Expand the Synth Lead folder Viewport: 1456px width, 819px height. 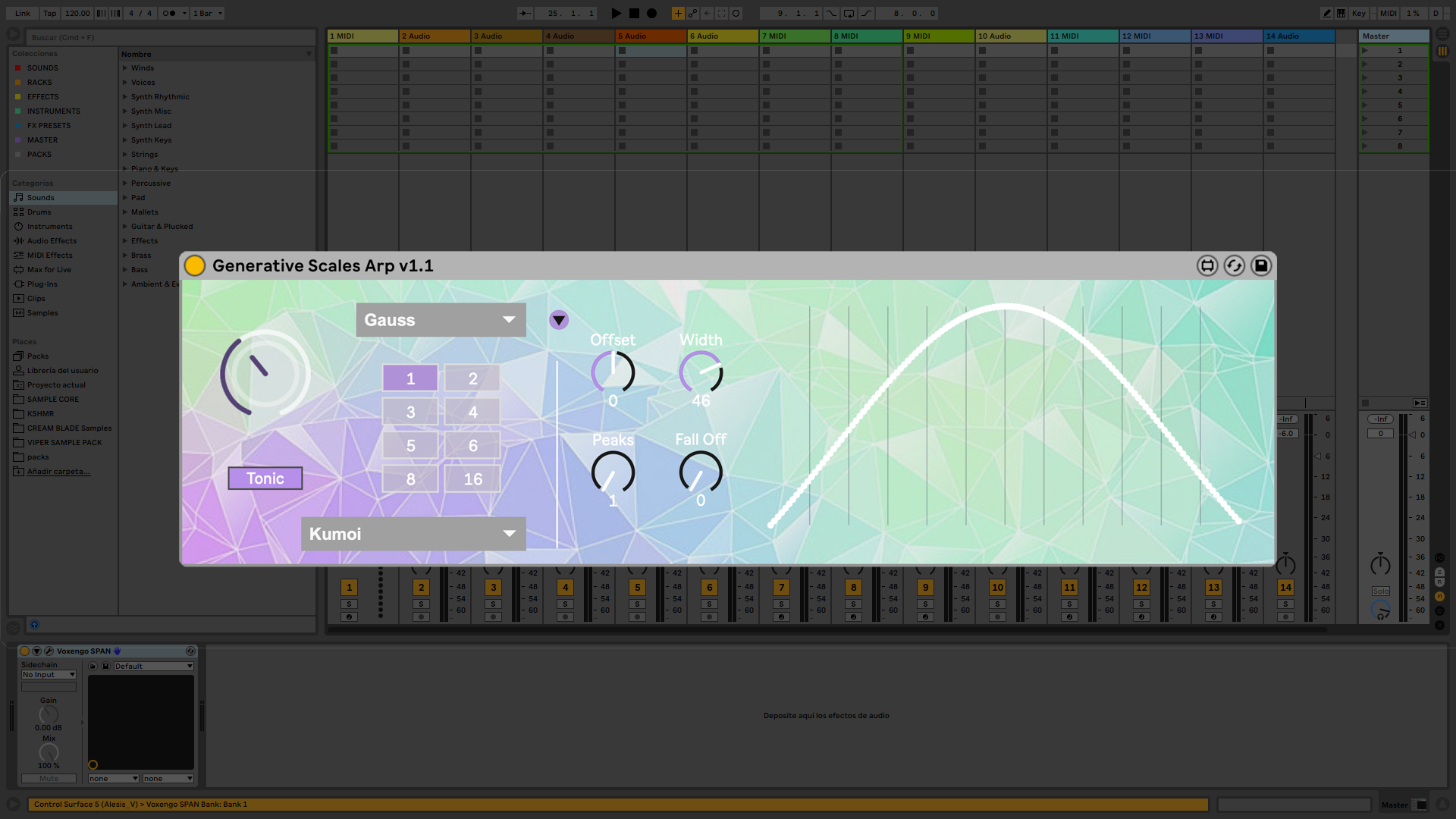125,126
